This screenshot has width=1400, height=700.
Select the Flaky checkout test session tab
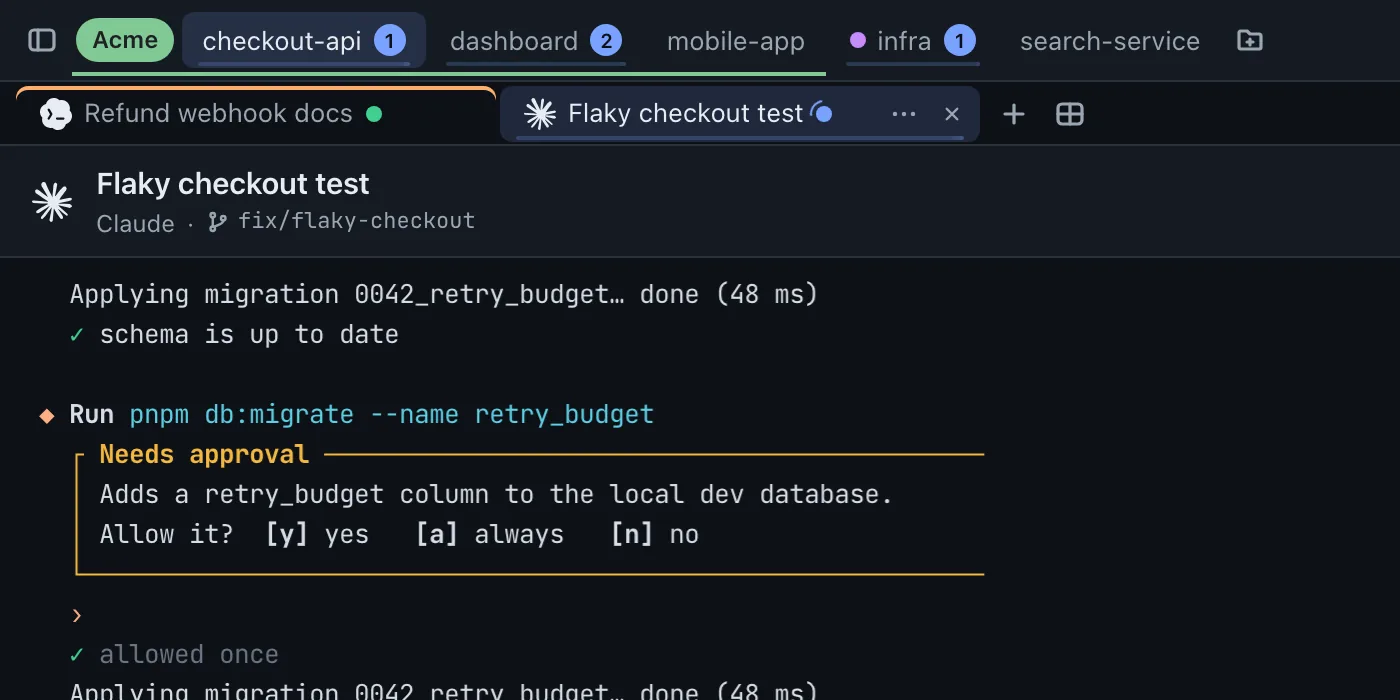tap(740, 114)
